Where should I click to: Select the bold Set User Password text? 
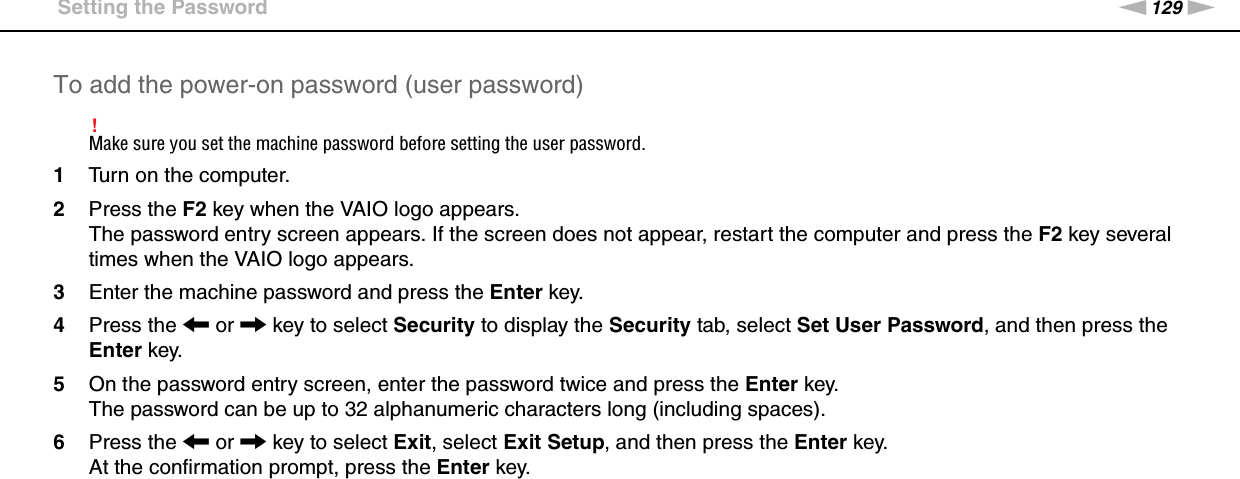[889, 326]
